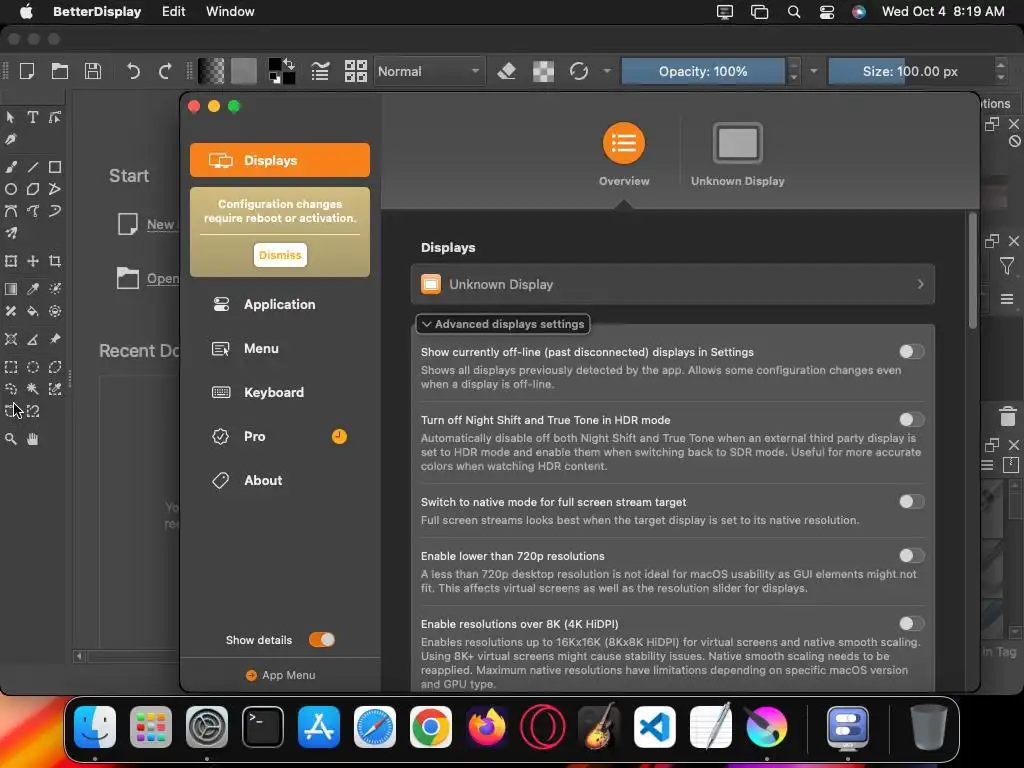Click the reload brush preset icon
1024x768 pixels.
pyautogui.click(x=579, y=71)
